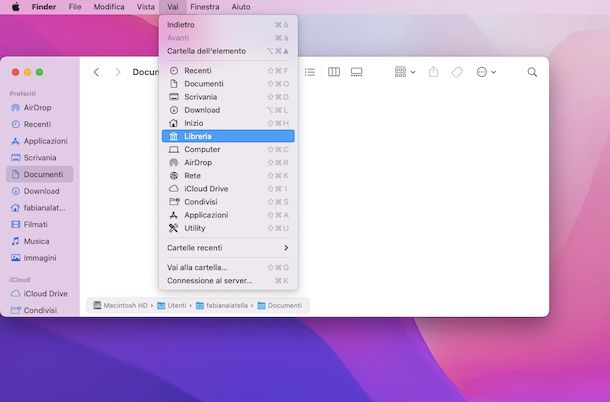
Task: Select Cartella dell'elemento menu entry
Action: (228, 51)
